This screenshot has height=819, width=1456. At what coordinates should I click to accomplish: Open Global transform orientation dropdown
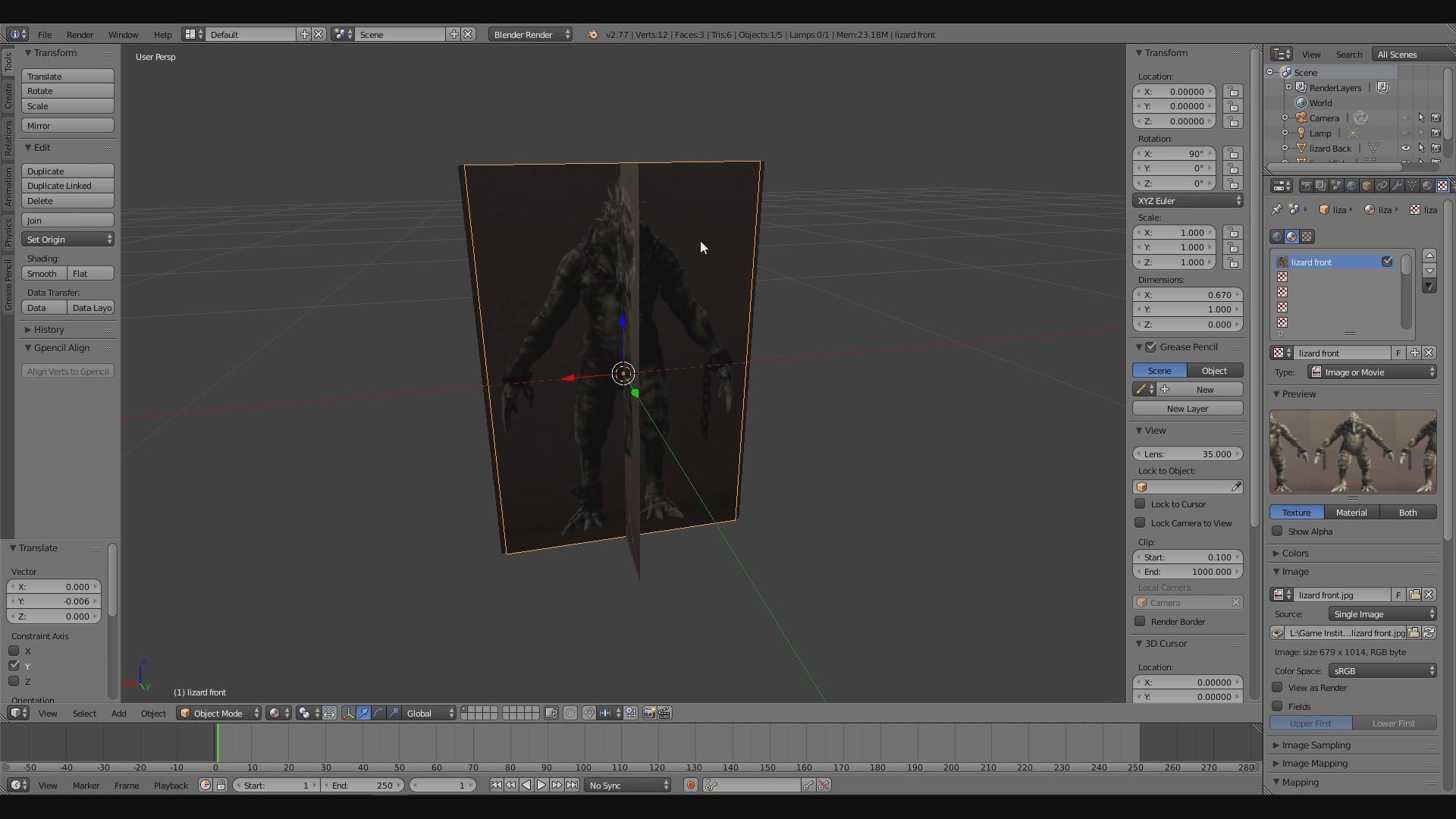click(429, 714)
